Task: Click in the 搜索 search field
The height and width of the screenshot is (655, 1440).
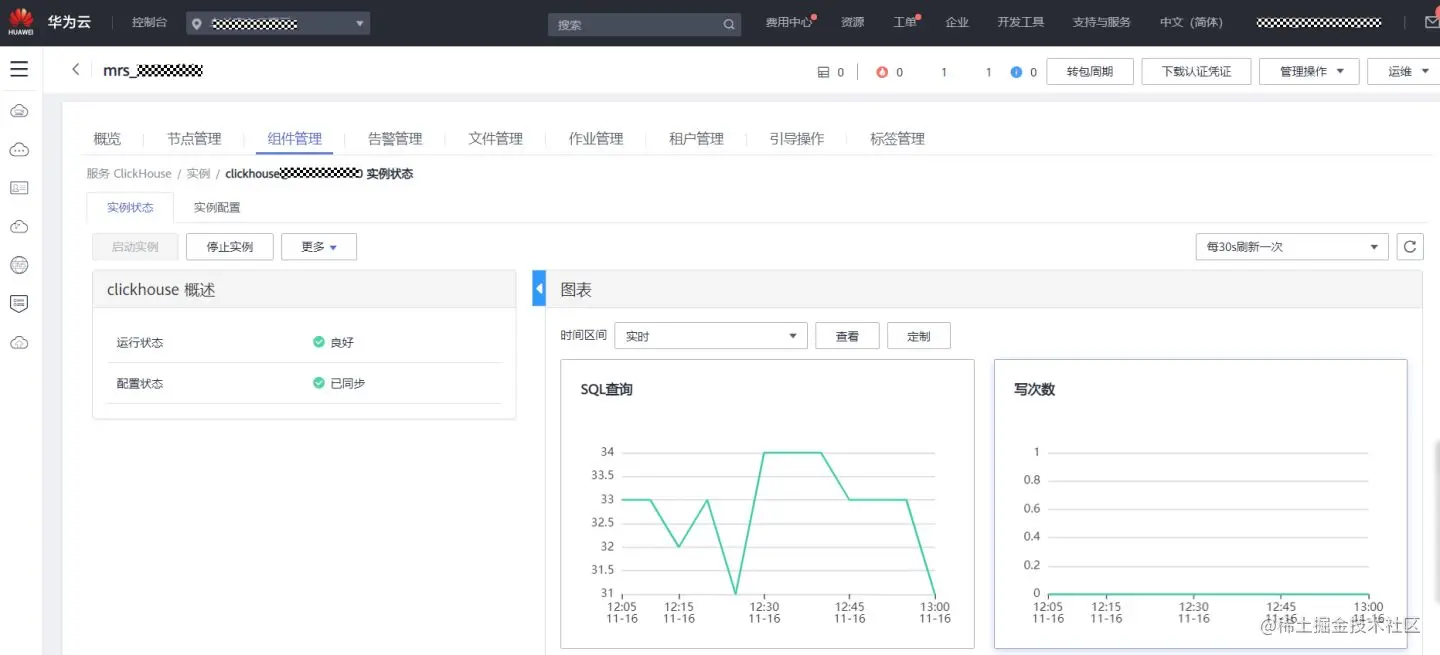Action: [x=644, y=24]
